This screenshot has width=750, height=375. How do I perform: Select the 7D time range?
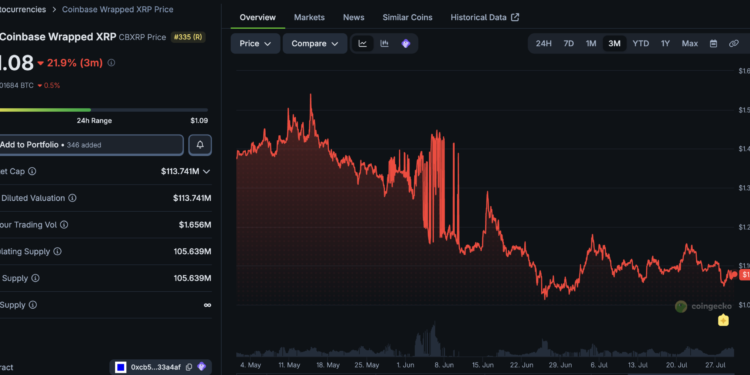pos(568,44)
